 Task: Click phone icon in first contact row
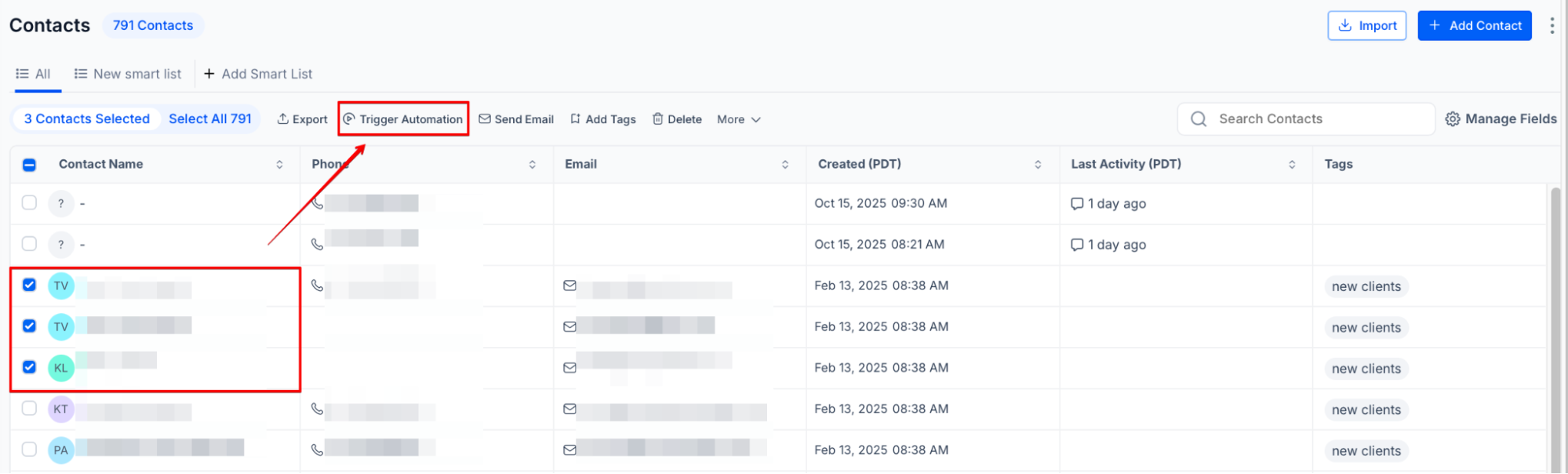pos(317,203)
